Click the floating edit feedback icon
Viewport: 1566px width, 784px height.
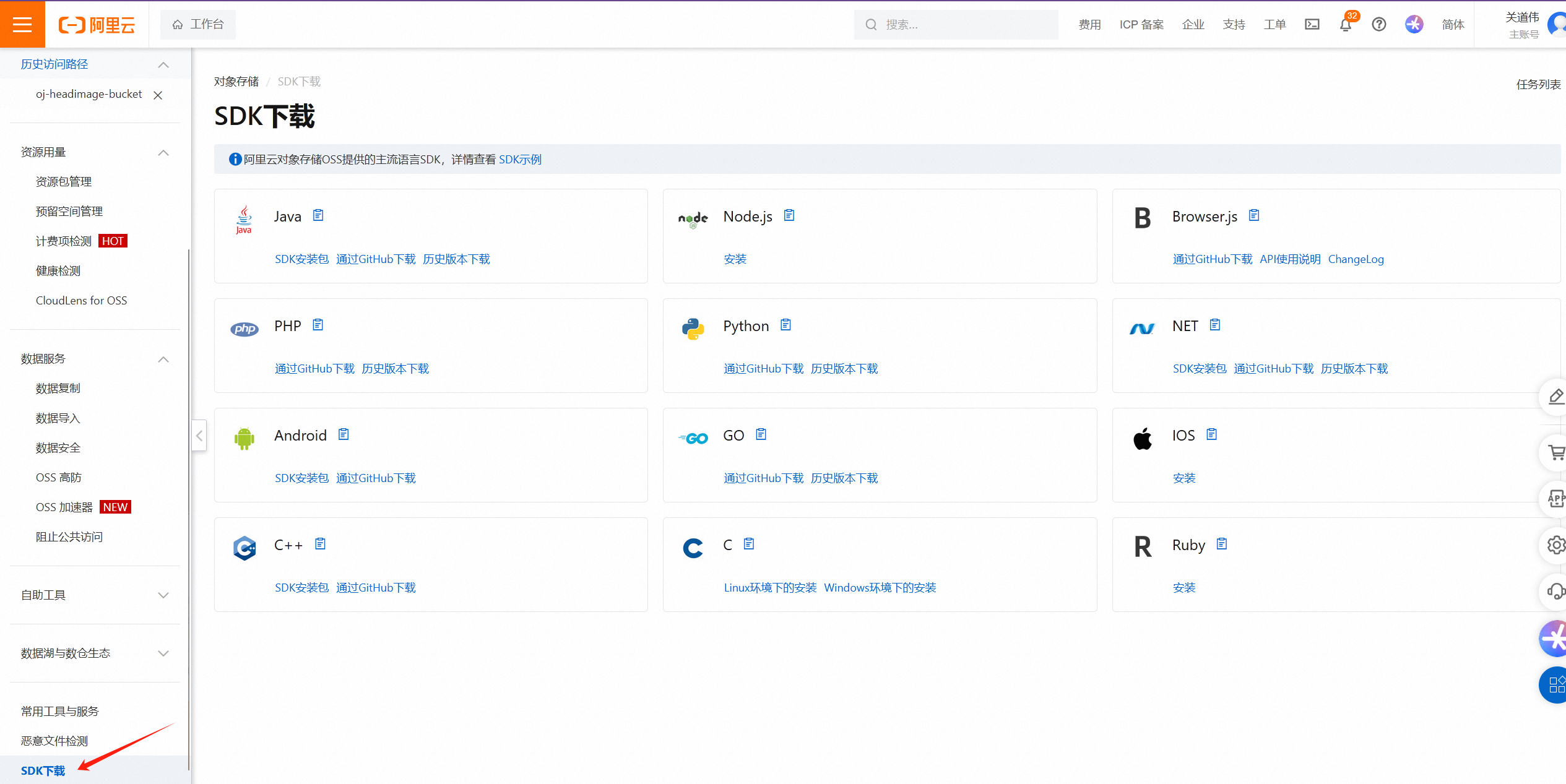coord(1555,397)
